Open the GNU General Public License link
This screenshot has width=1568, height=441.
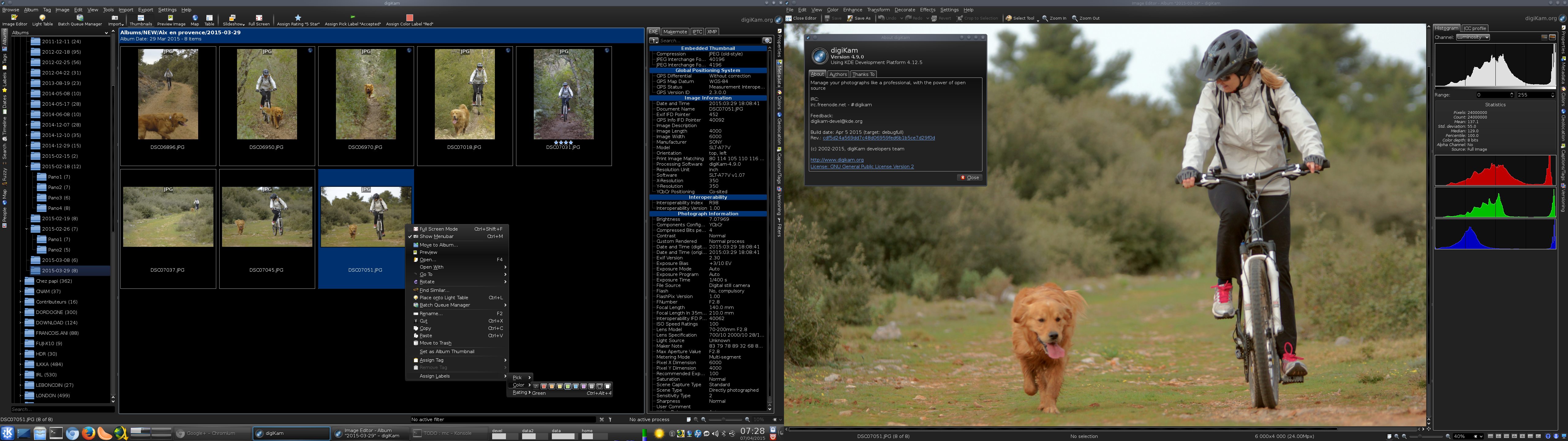click(x=862, y=166)
